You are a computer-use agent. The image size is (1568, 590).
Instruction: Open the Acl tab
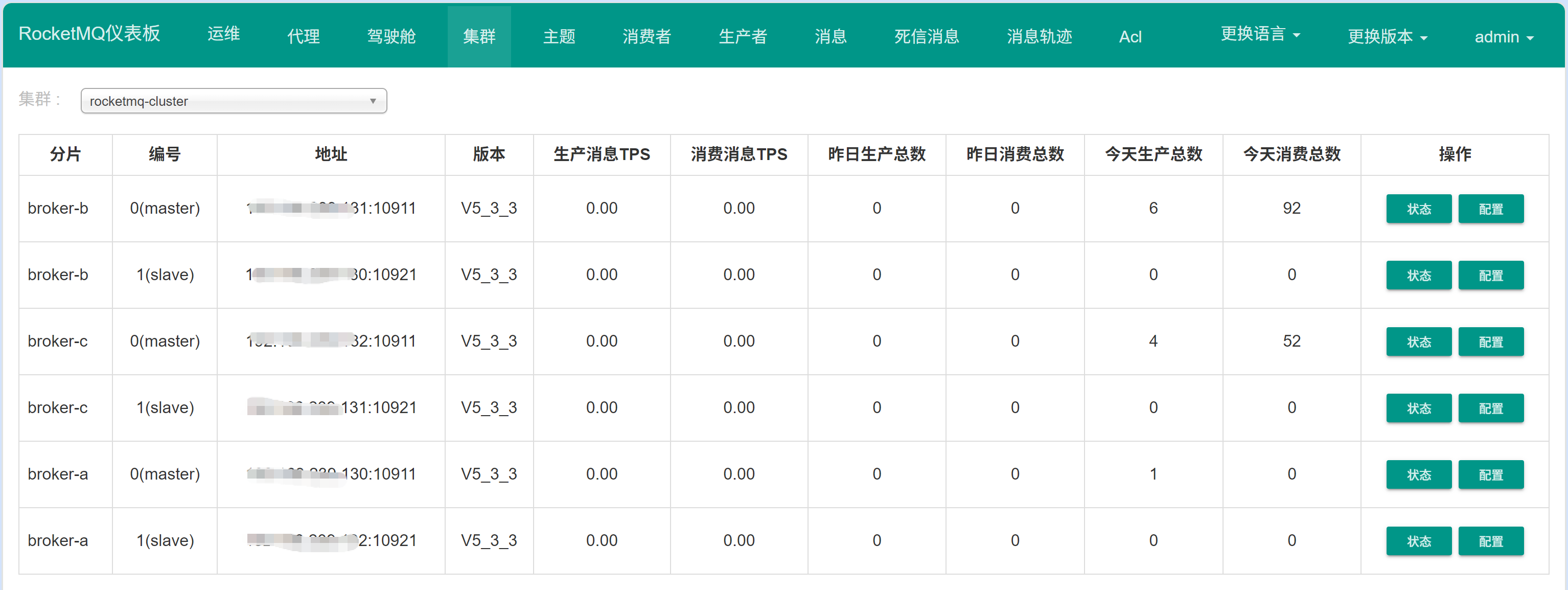point(1129,36)
